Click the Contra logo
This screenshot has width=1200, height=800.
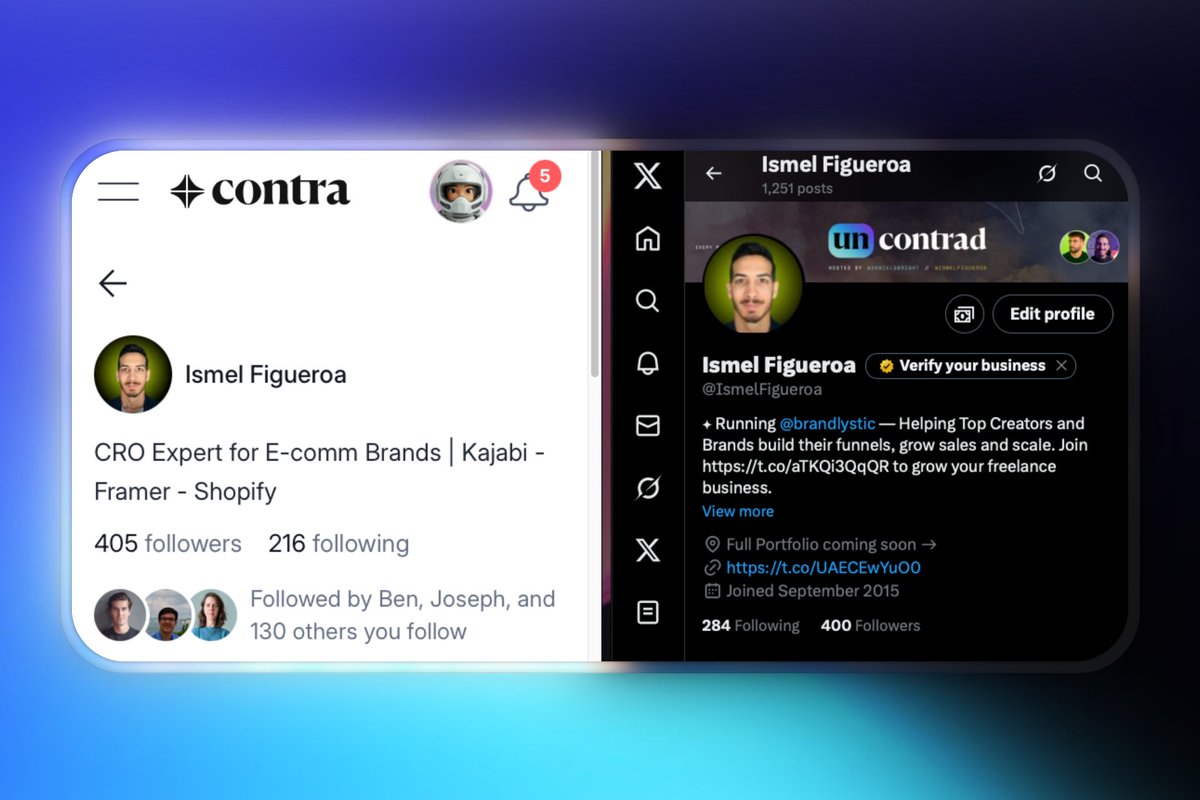coord(260,190)
